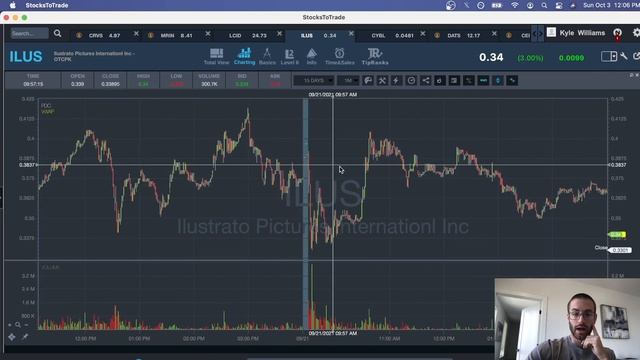
Task: Select the CYBL ticker tab
Action: coord(392,36)
